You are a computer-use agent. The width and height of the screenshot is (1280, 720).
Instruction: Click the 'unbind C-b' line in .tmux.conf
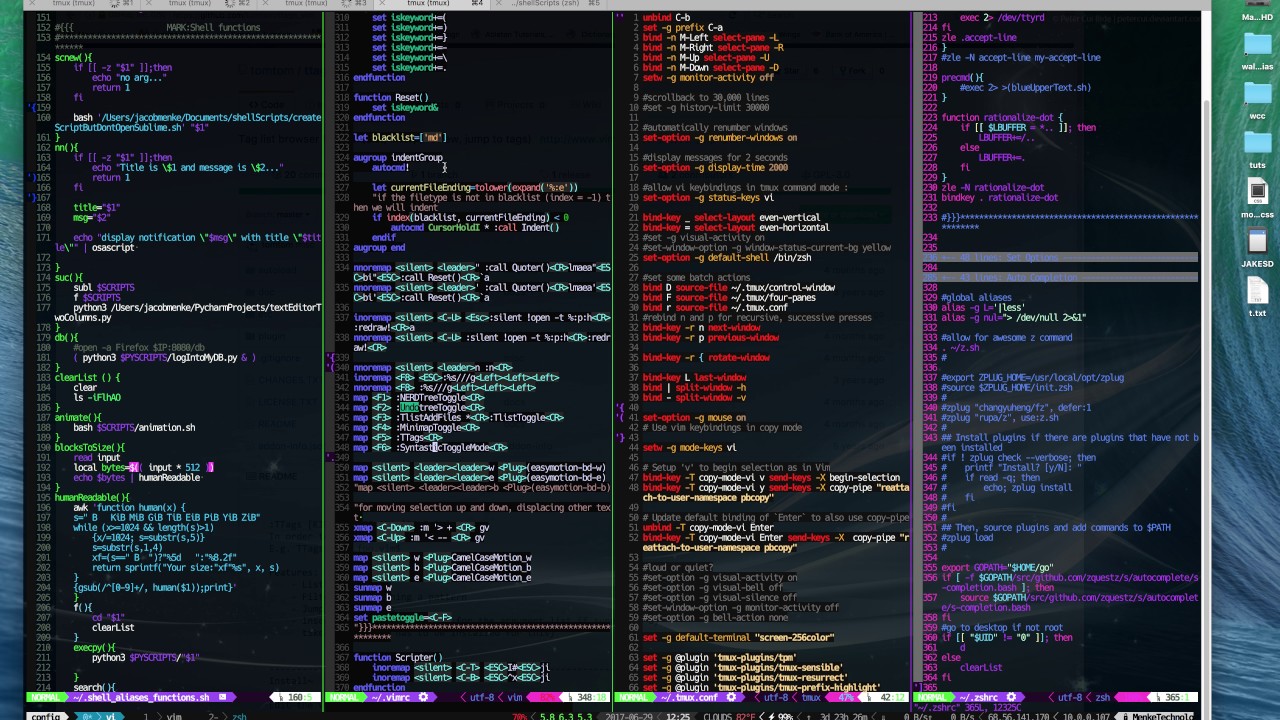pos(667,18)
